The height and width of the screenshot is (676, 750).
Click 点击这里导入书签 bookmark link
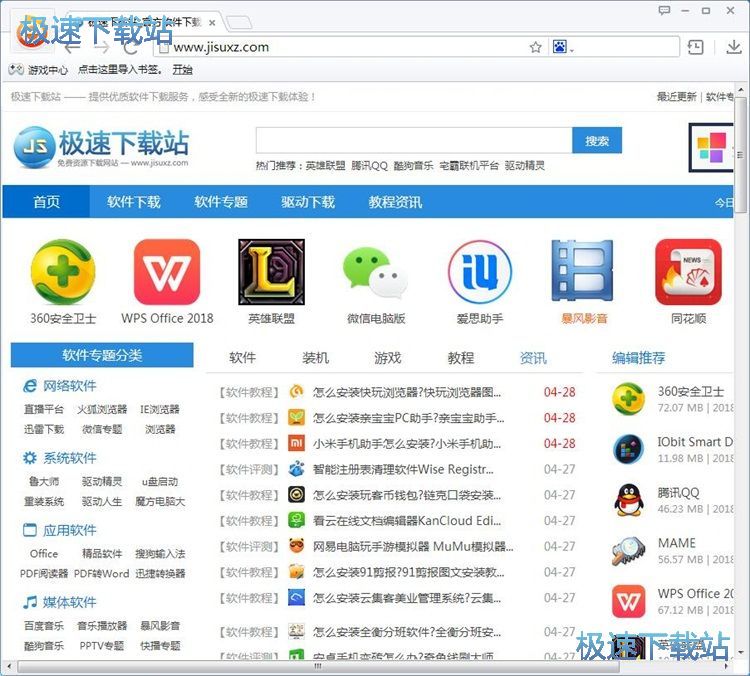tap(120, 70)
